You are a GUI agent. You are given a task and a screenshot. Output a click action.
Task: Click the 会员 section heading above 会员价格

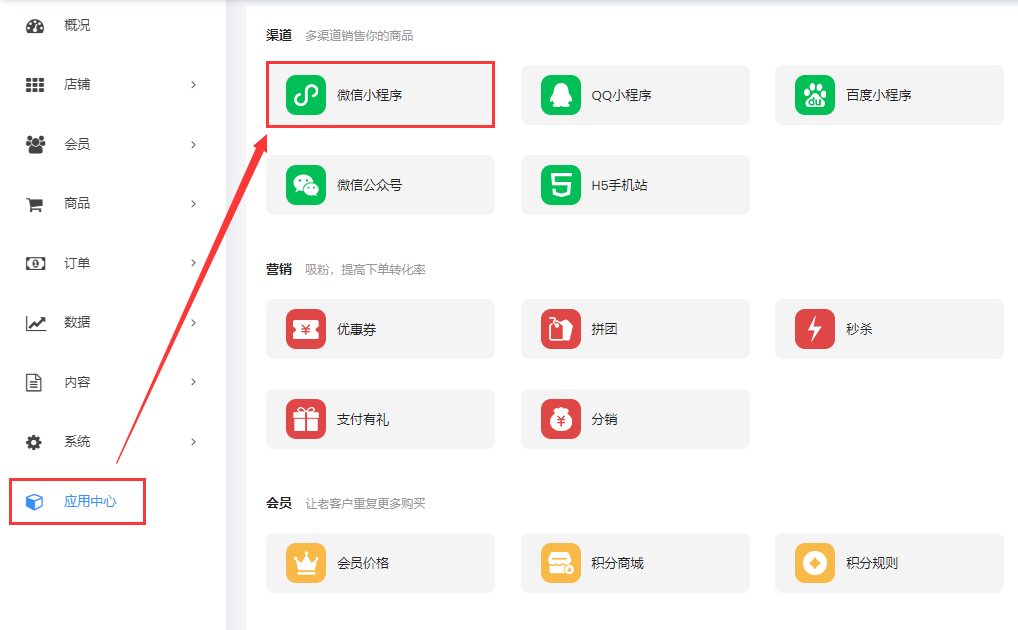click(279, 503)
